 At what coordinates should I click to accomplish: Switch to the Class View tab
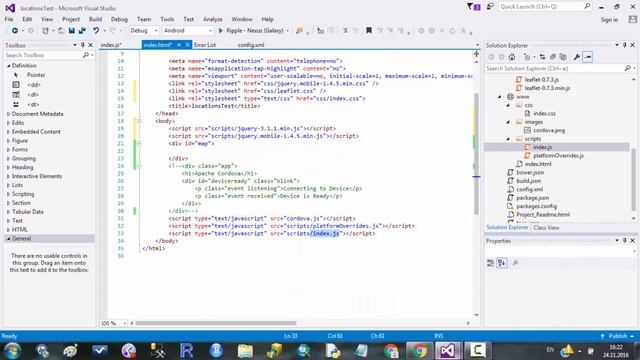coord(546,228)
